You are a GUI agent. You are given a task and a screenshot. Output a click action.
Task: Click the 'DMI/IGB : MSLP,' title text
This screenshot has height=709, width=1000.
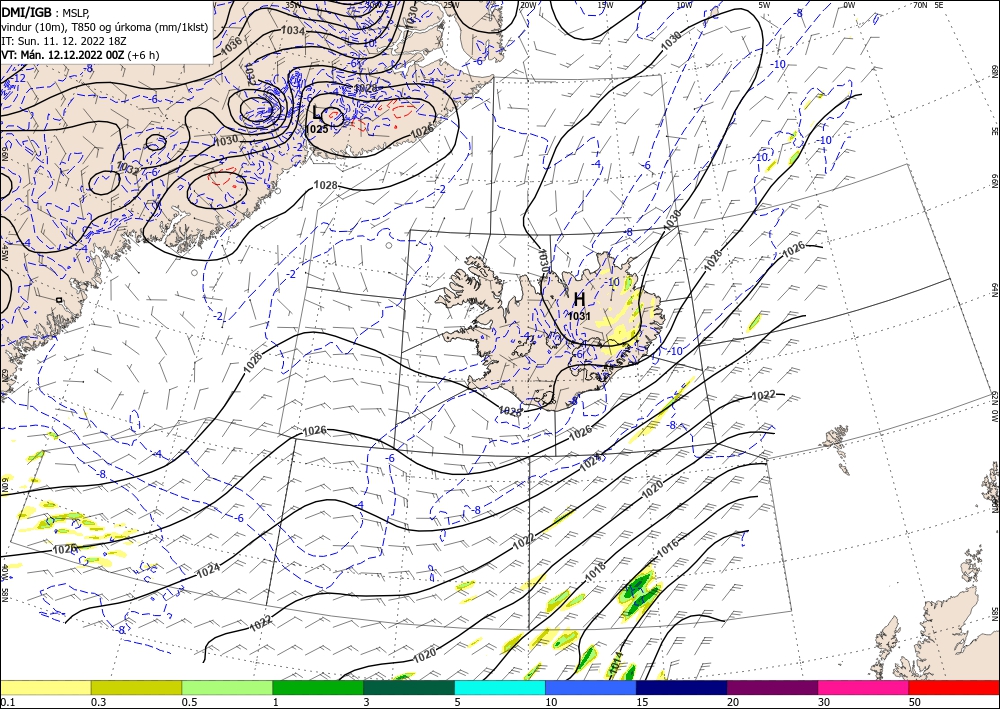[x=45, y=11]
